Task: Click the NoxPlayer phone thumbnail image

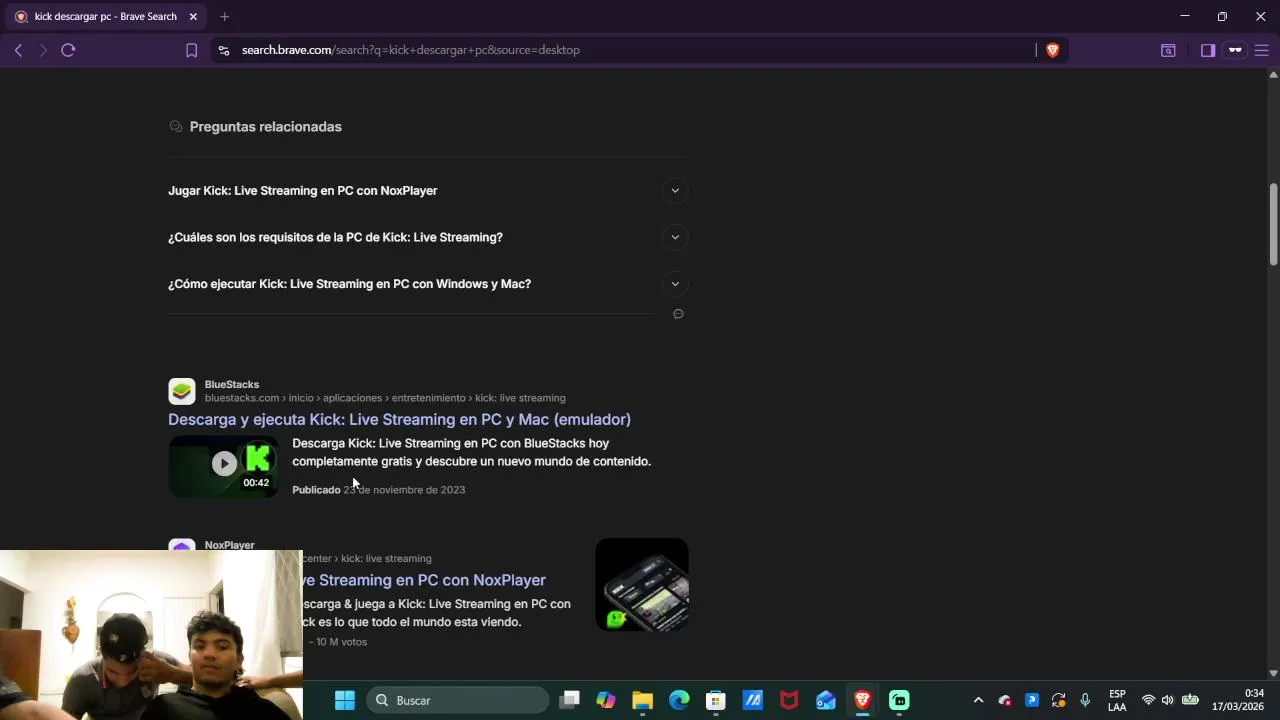Action: pos(642,585)
